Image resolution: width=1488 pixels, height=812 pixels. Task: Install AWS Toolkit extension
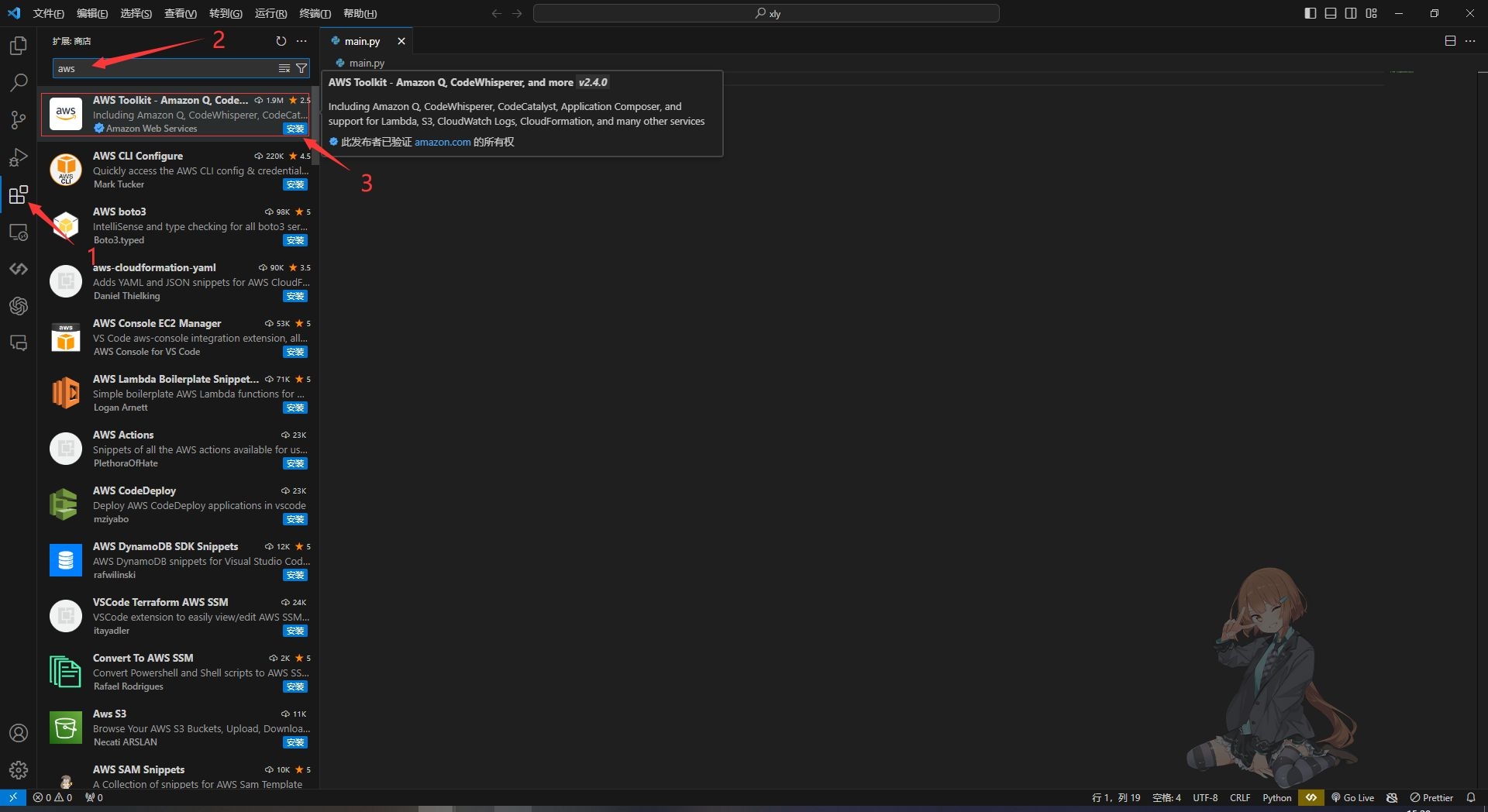[295, 129]
